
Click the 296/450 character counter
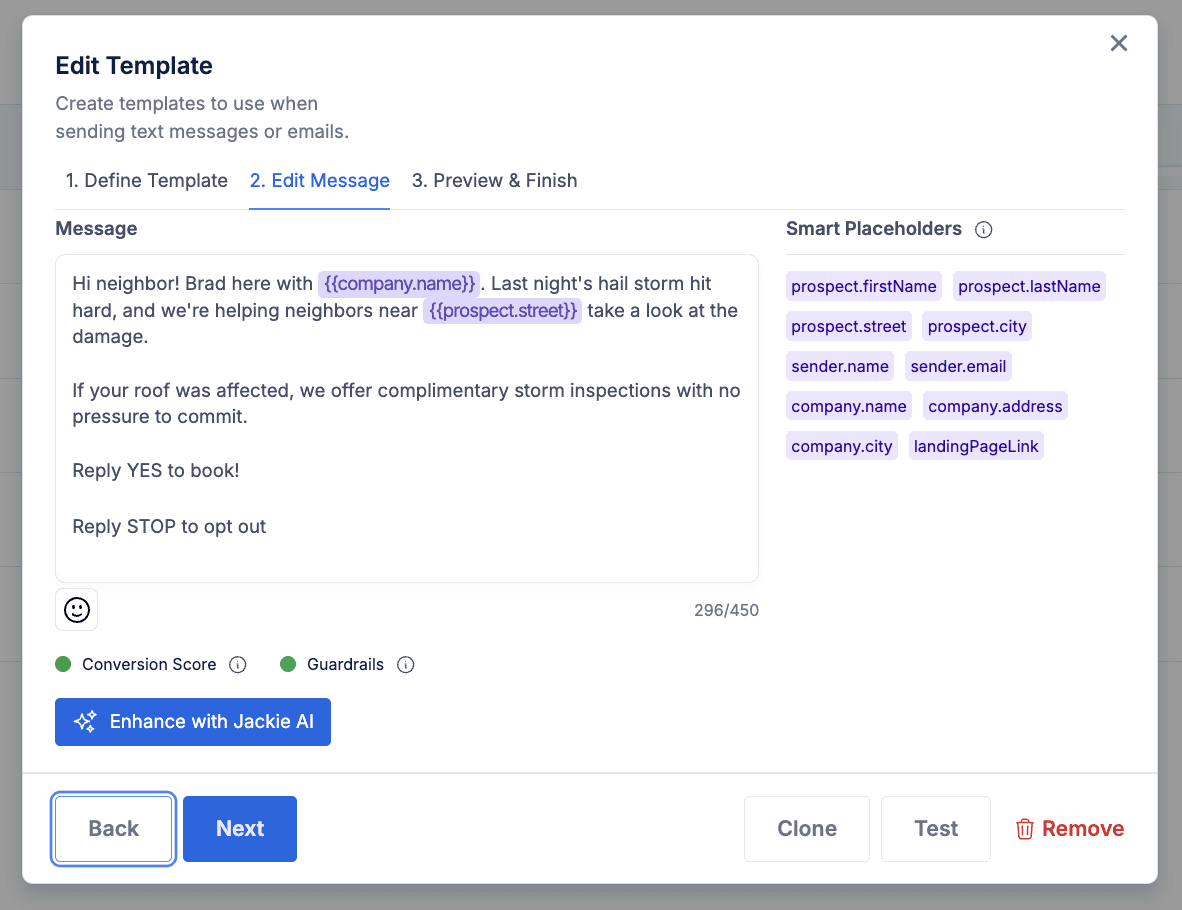click(726, 611)
